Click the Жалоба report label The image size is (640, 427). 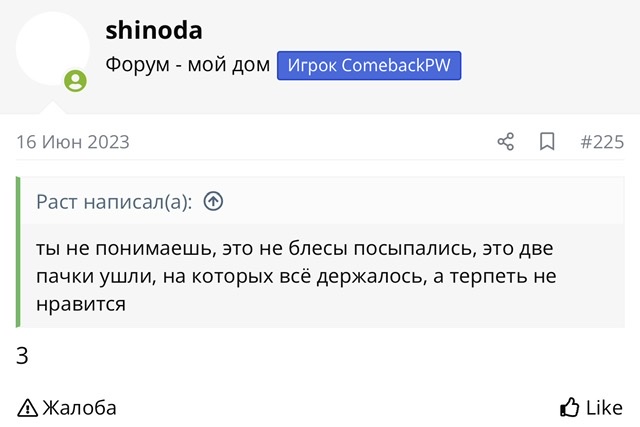pyautogui.click(x=79, y=408)
